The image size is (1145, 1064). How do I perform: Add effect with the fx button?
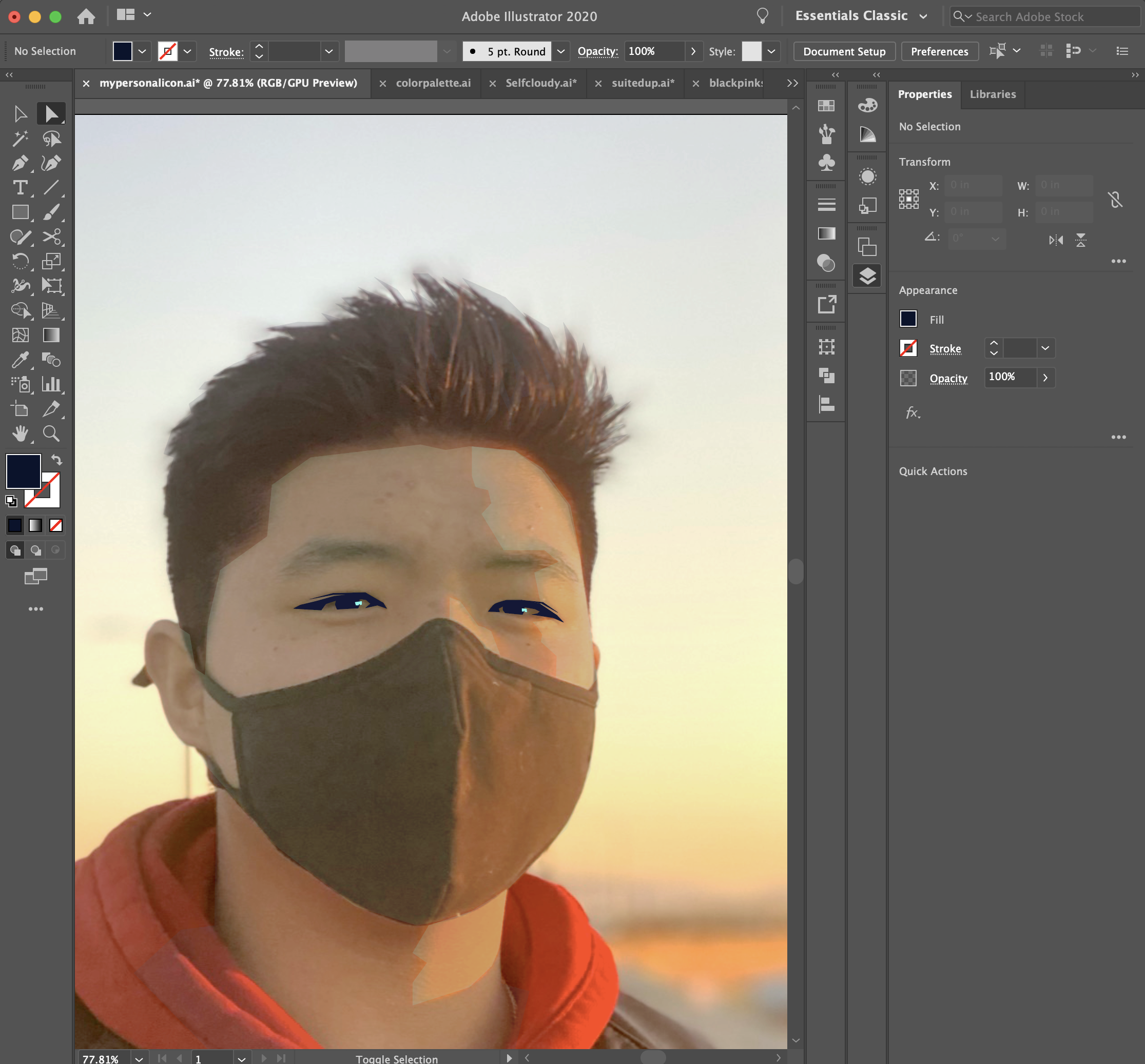click(x=913, y=412)
